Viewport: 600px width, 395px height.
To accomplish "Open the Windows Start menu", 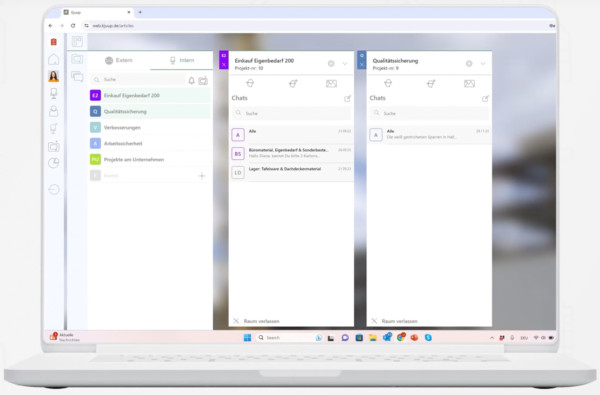I will [x=247, y=338].
